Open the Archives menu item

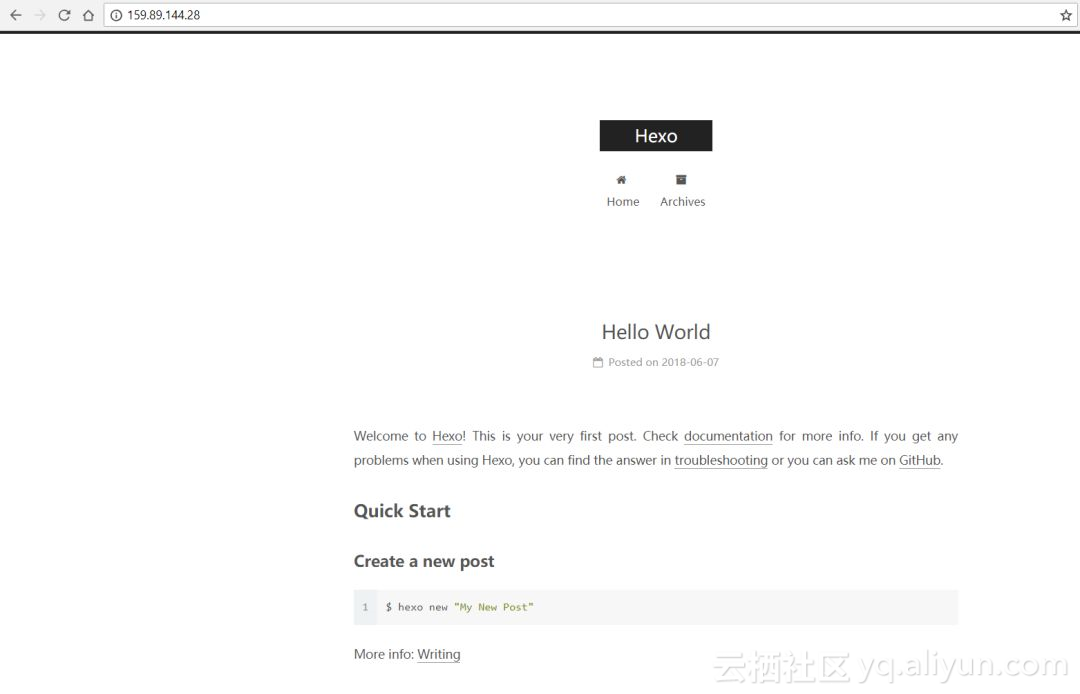coord(683,202)
